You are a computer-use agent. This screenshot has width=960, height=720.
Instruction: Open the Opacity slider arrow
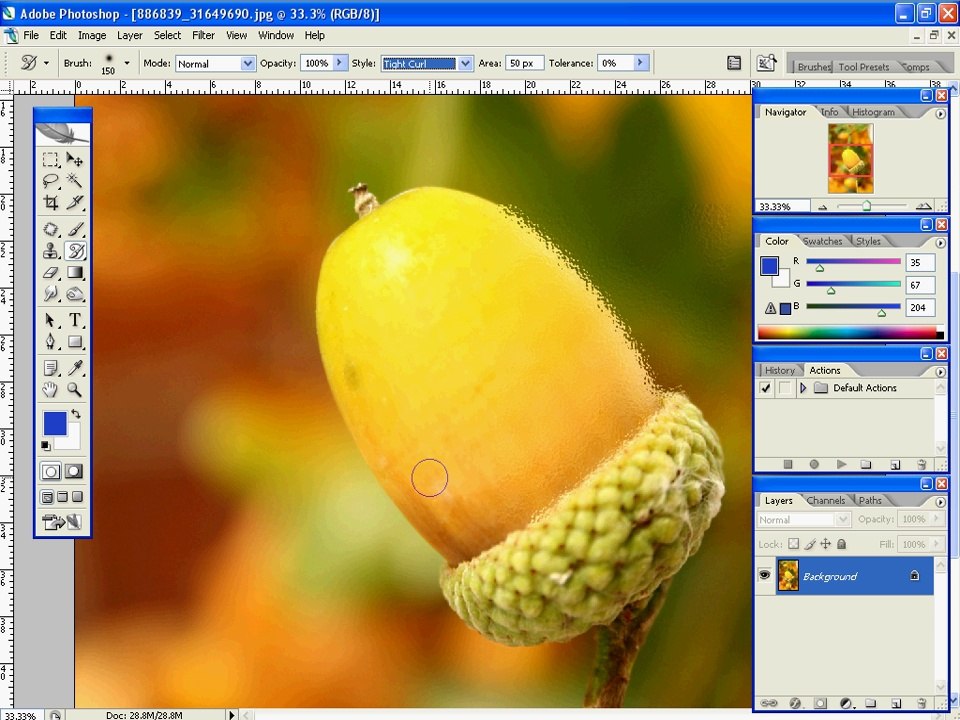tap(340, 62)
